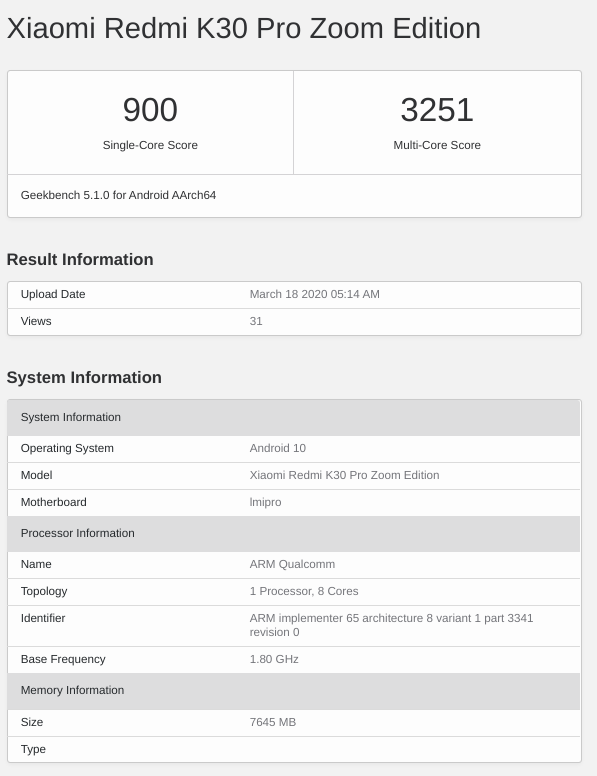Click the 1.80 GHz base frequency value

point(274,659)
